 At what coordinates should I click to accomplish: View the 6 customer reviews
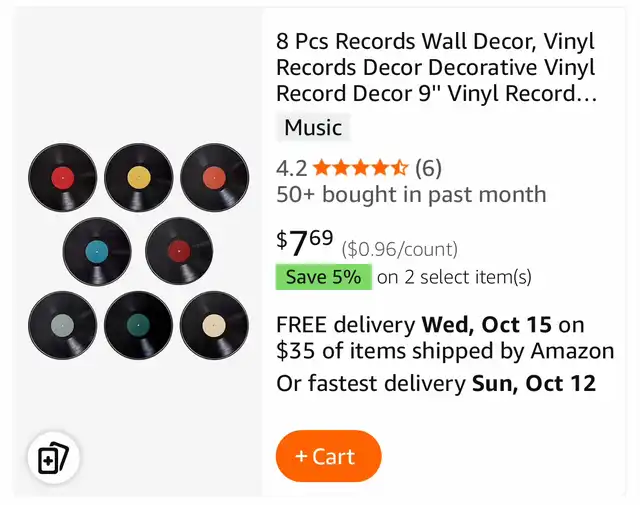click(x=428, y=168)
